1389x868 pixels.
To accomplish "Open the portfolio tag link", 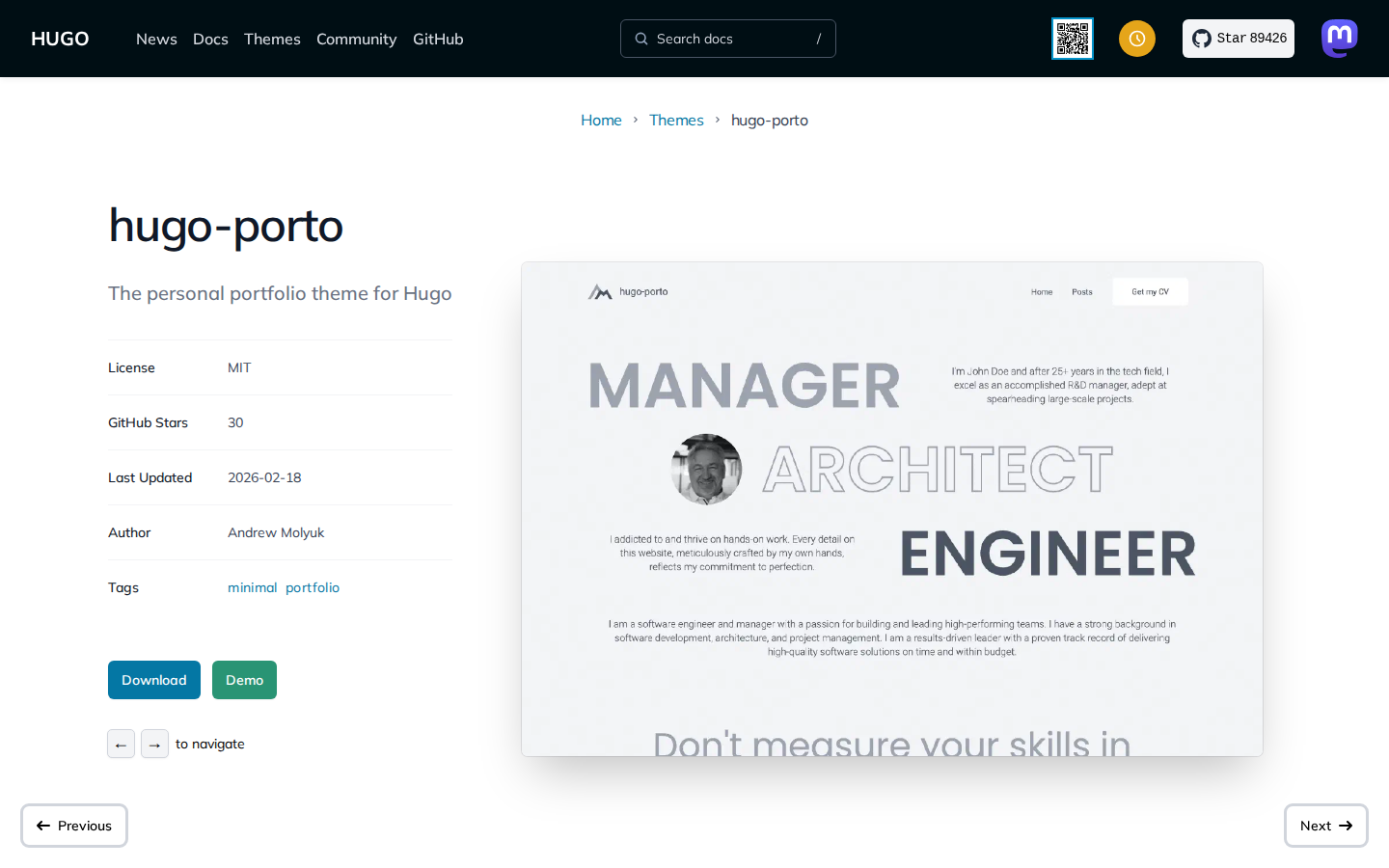I will 313,587.
